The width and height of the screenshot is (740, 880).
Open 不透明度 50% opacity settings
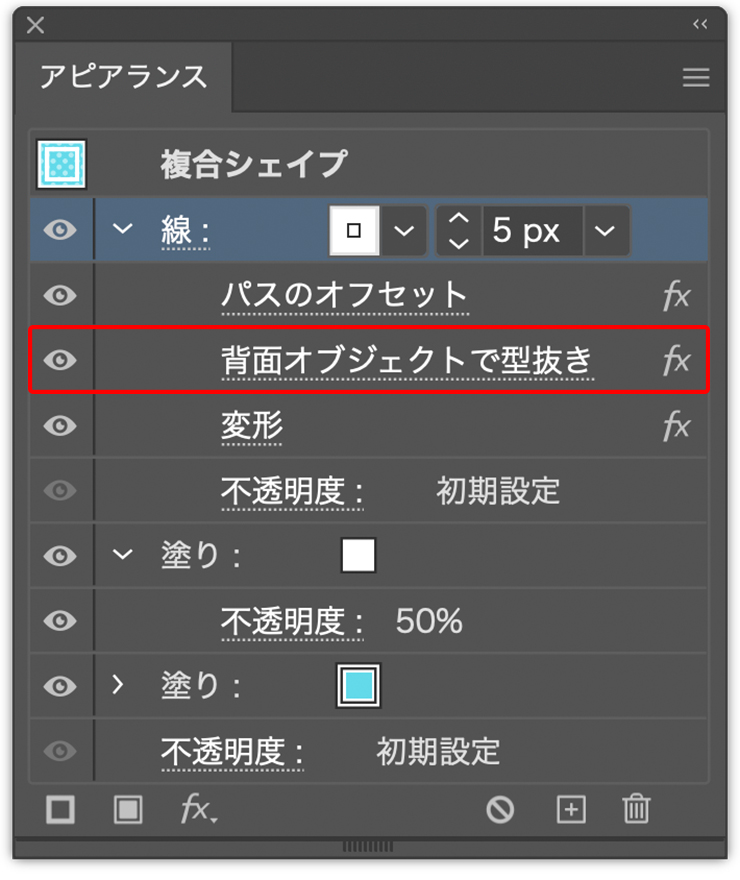pos(292,622)
